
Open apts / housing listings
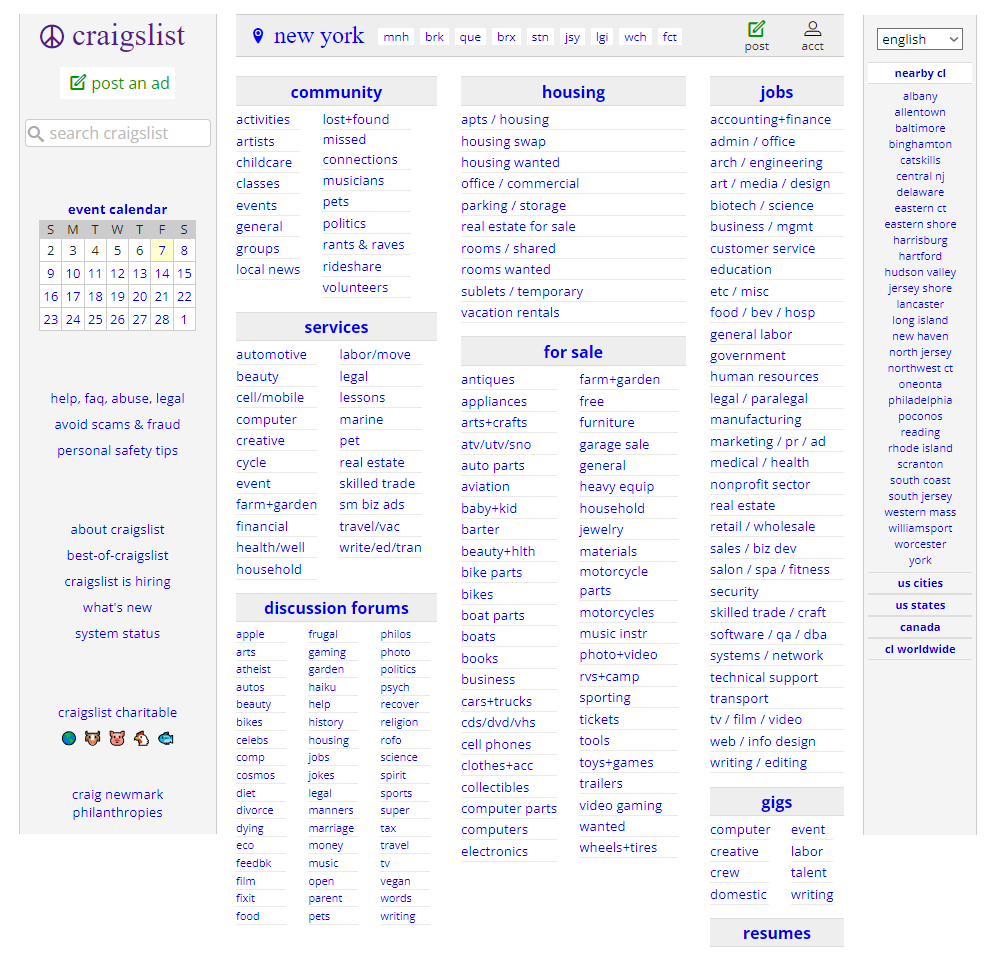tap(505, 120)
